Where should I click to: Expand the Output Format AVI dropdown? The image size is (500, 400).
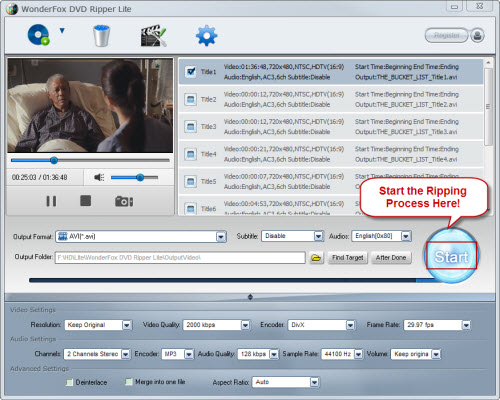pyautogui.click(x=221, y=237)
